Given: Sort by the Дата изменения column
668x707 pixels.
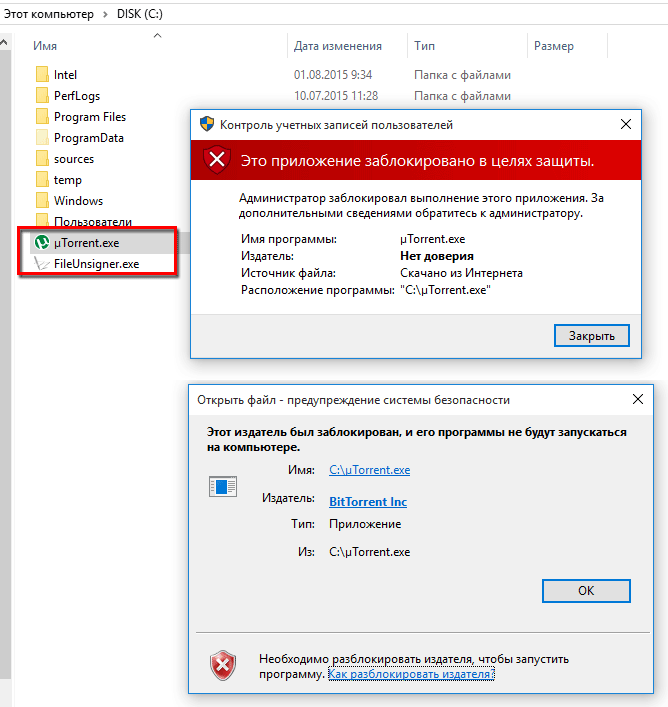Looking at the screenshot, I should tap(338, 46).
